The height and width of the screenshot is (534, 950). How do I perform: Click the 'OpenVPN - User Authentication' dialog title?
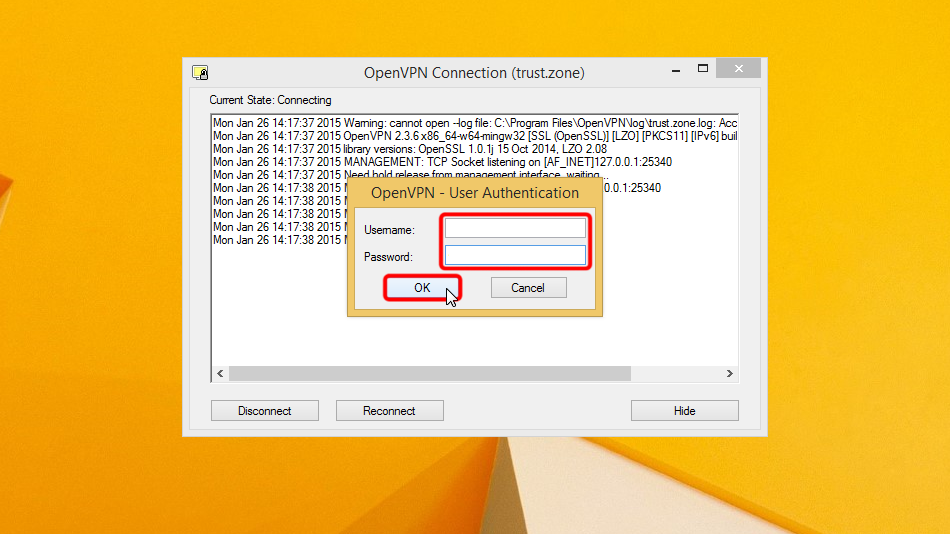click(x=475, y=193)
